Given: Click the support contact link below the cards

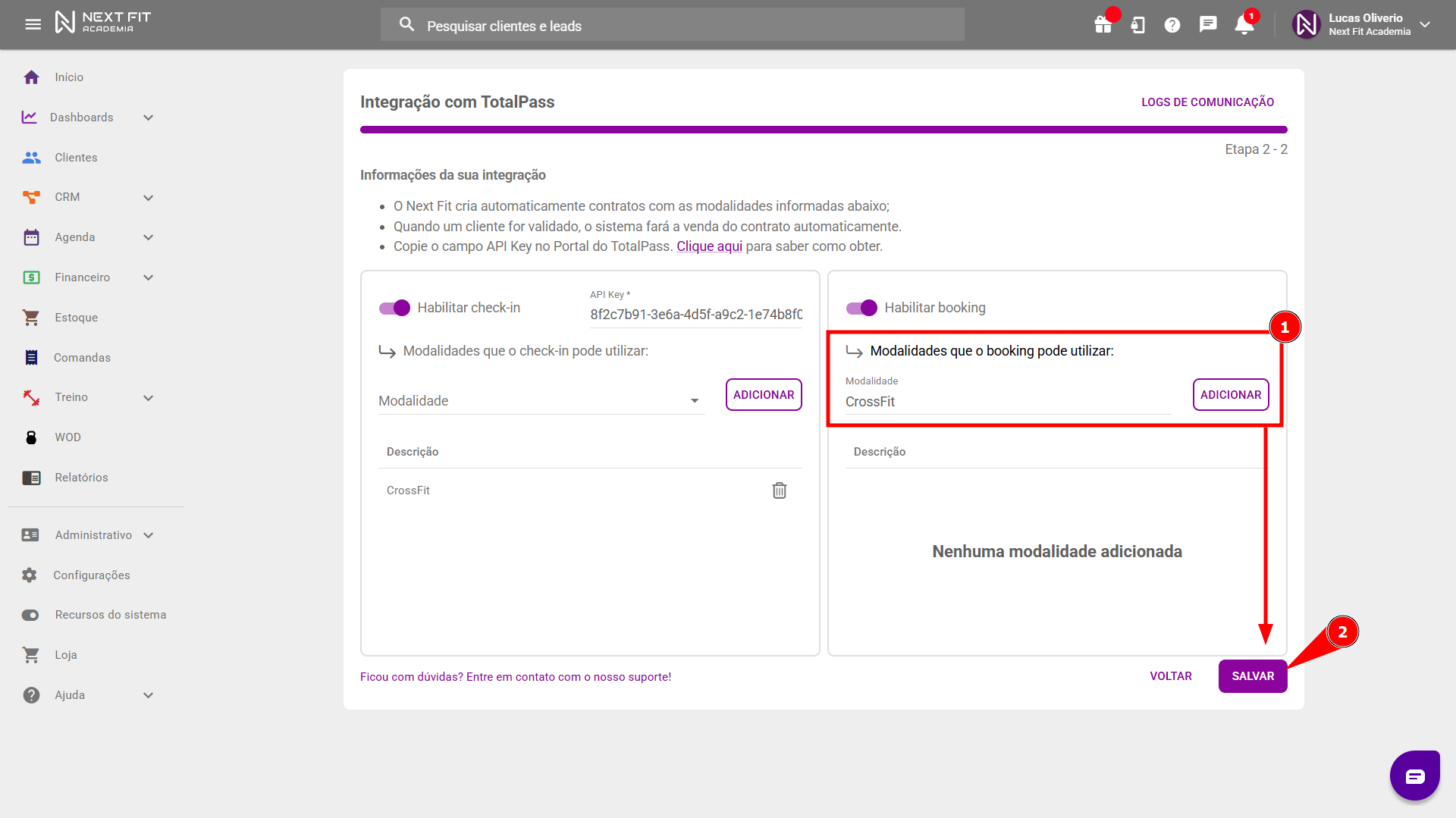Looking at the screenshot, I should point(516,677).
